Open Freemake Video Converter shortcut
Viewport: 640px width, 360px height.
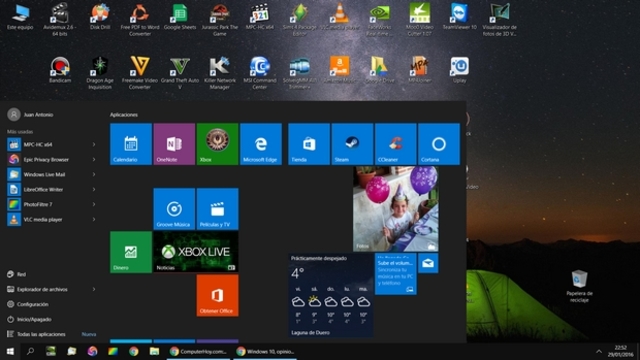[x=140, y=73]
